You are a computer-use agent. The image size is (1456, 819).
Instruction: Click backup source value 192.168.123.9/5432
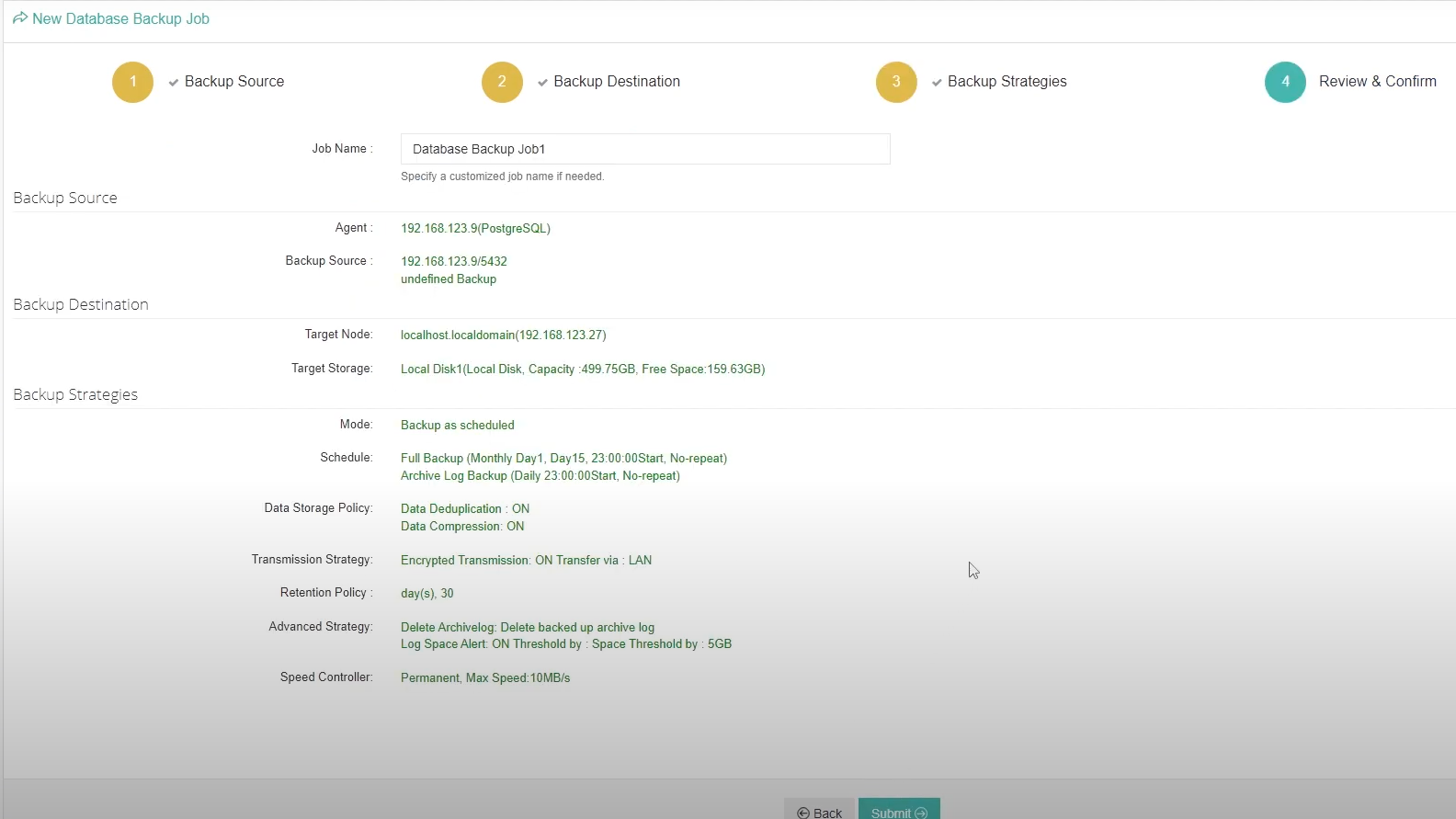pyautogui.click(x=454, y=261)
